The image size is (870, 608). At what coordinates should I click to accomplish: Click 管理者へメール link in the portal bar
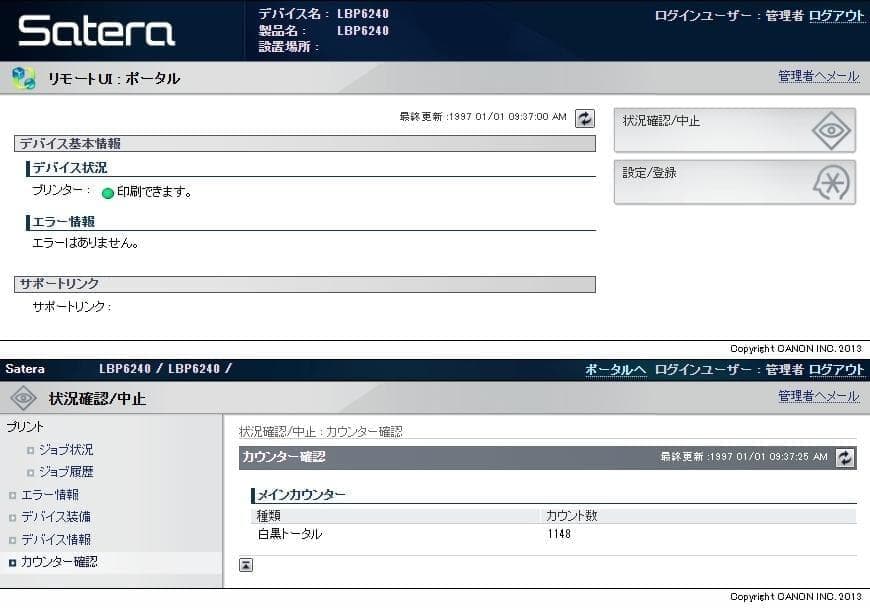pyautogui.click(x=818, y=77)
